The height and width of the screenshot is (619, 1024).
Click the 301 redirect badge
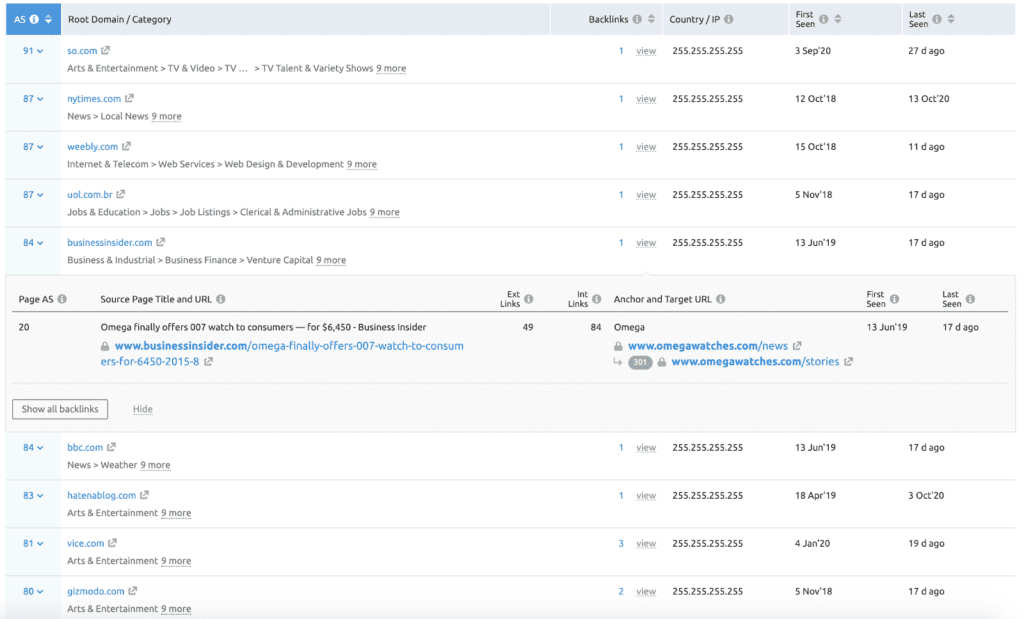click(x=640, y=362)
